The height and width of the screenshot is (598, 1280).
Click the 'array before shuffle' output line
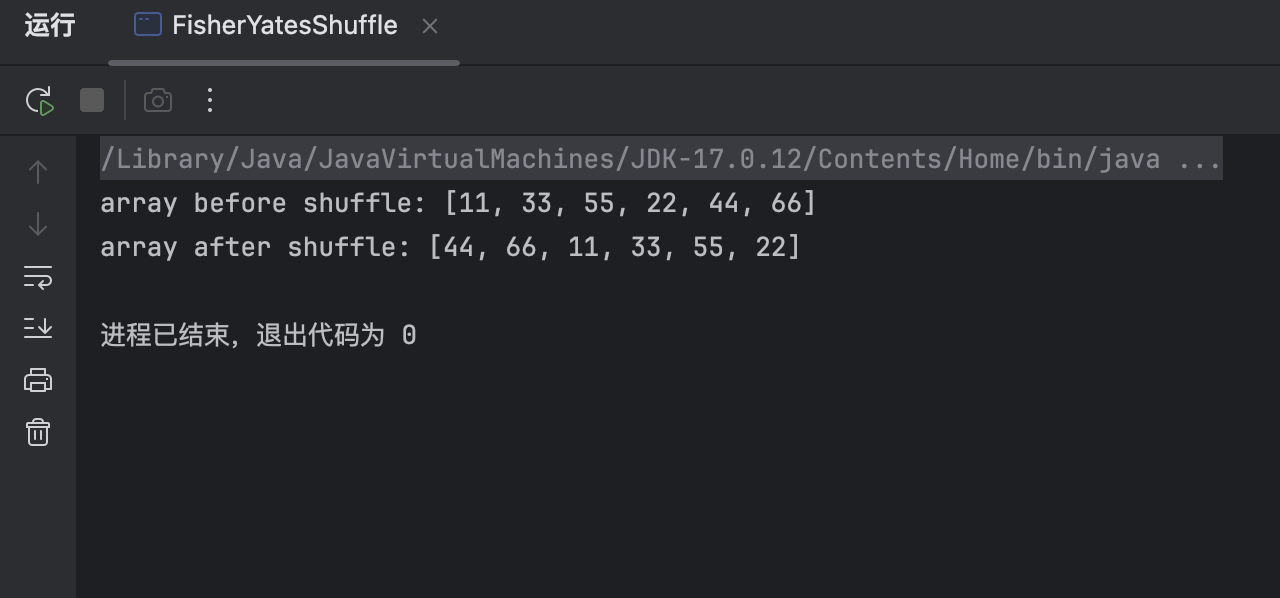(458, 203)
